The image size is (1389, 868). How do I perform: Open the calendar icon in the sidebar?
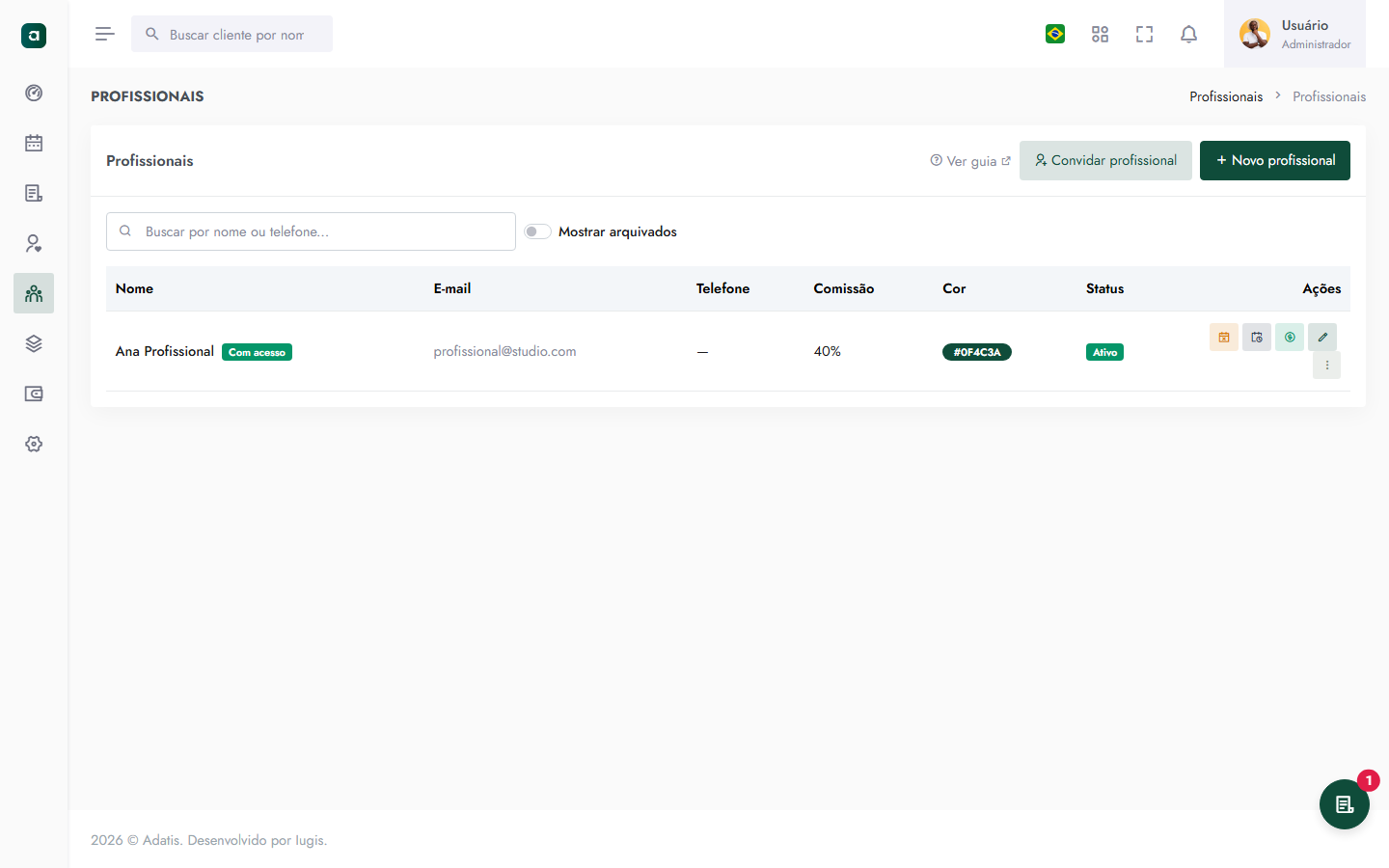(34, 143)
